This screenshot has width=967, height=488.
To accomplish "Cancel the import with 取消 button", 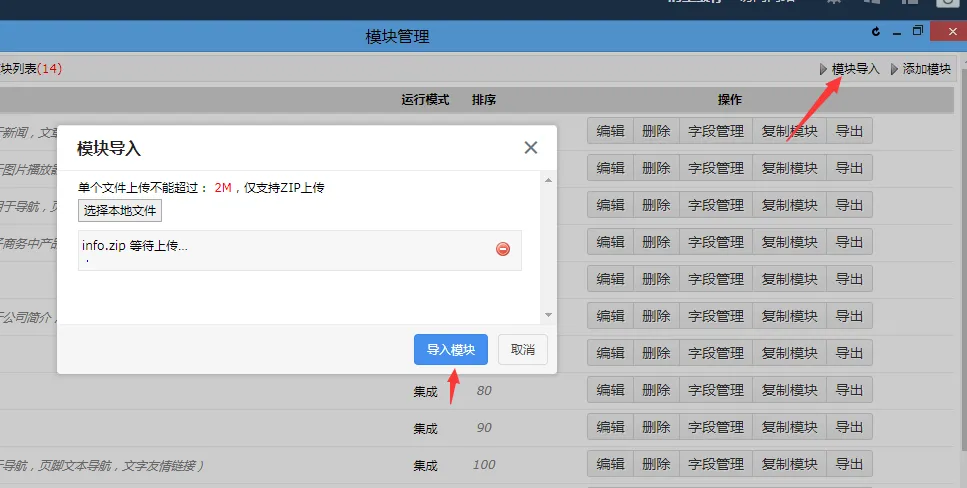I will tap(522, 350).
